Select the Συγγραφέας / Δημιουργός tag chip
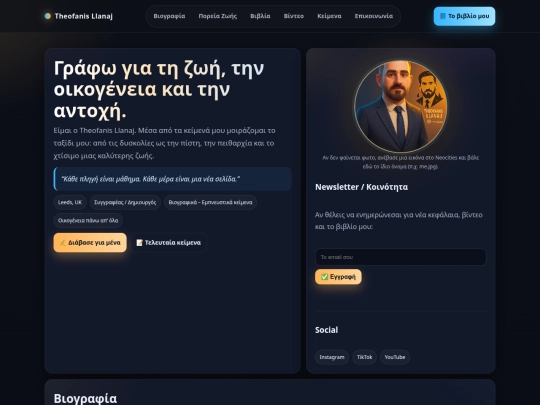 (x=125, y=202)
